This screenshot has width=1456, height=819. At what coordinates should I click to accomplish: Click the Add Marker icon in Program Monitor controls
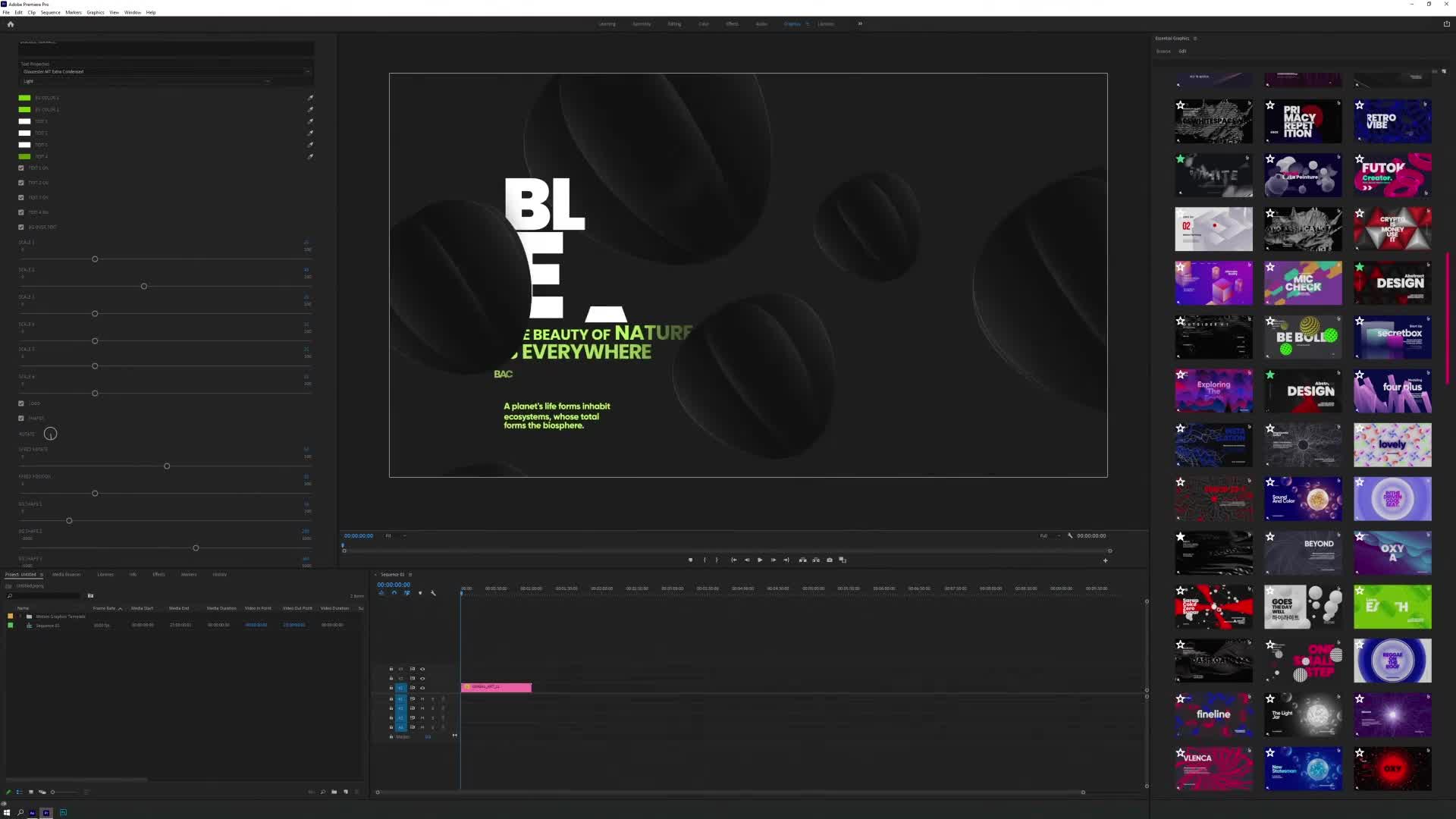coord(690,560)
